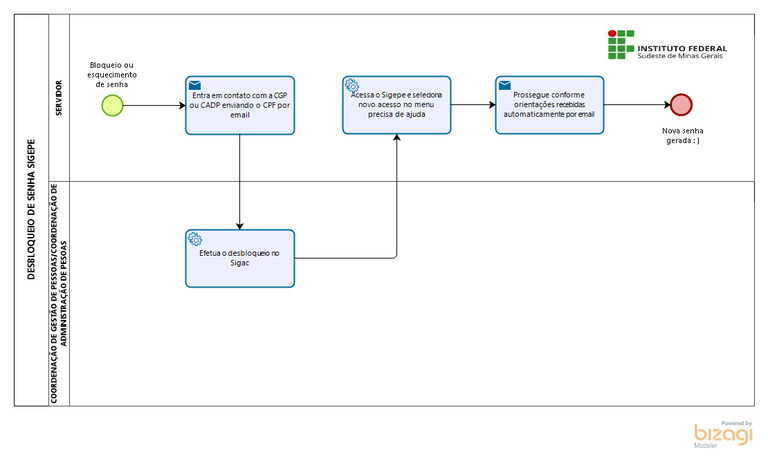Image resolution: width=768 pixels, height=470 pixels.
Task: Click gear icon on 'Efetua o desbloqueio' task
Action: click(x=195, y=239)
